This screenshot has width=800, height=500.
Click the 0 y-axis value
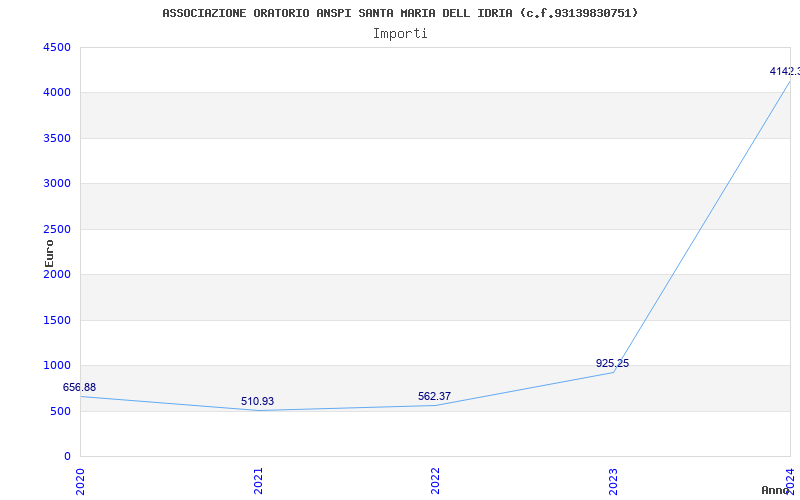[67, 456]
